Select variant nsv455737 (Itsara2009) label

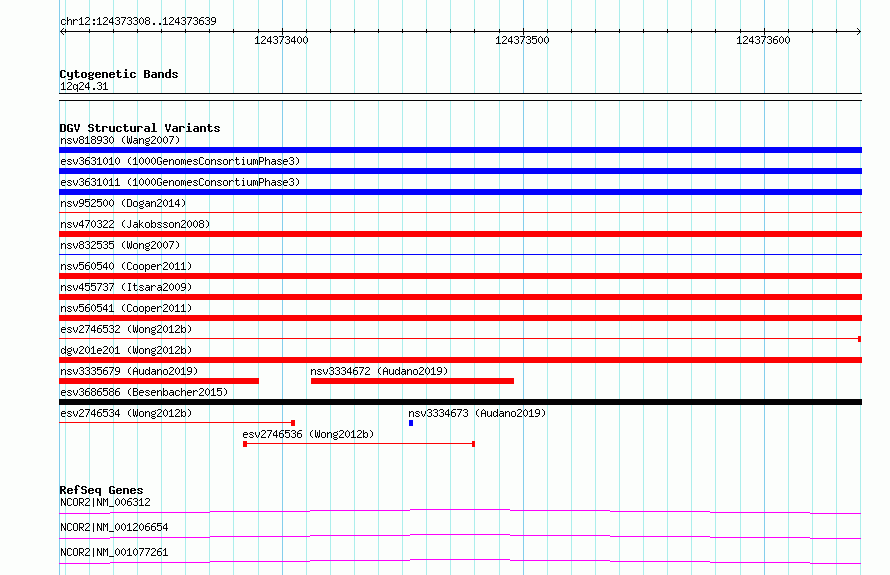tap(126, 287)
